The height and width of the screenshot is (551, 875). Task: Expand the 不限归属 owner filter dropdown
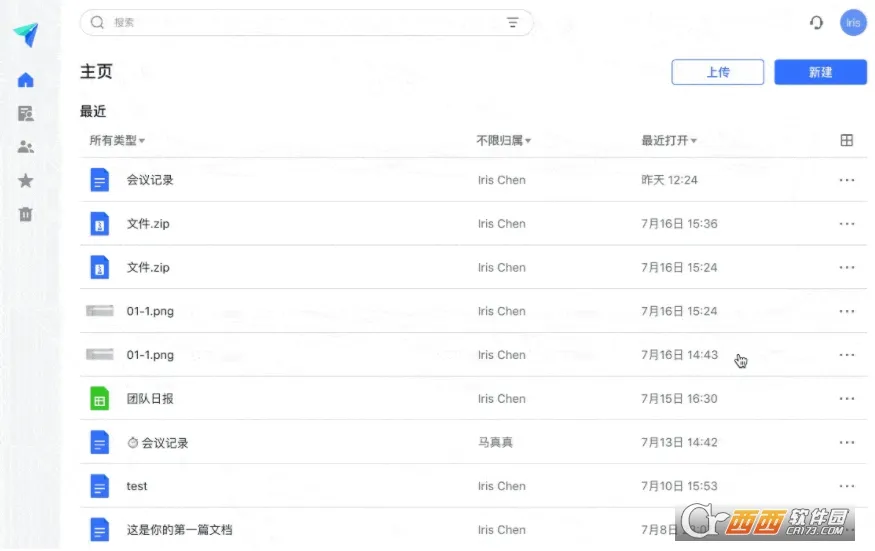click(503, 141)
